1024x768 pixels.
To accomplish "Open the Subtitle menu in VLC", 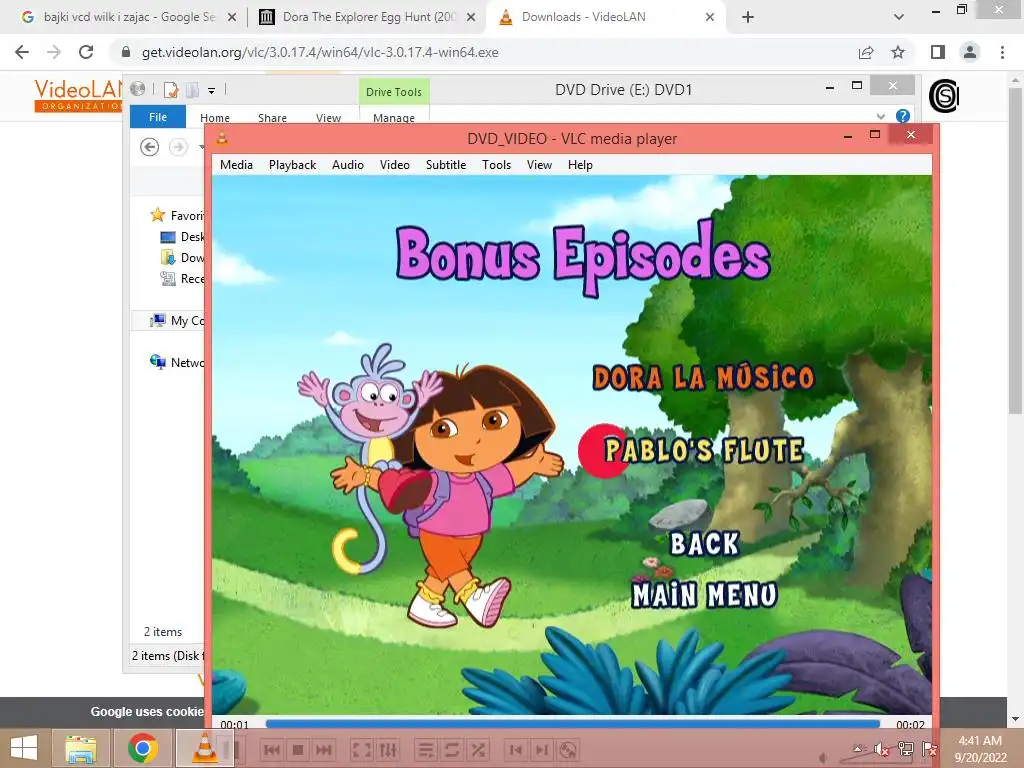I will [446, 165].
